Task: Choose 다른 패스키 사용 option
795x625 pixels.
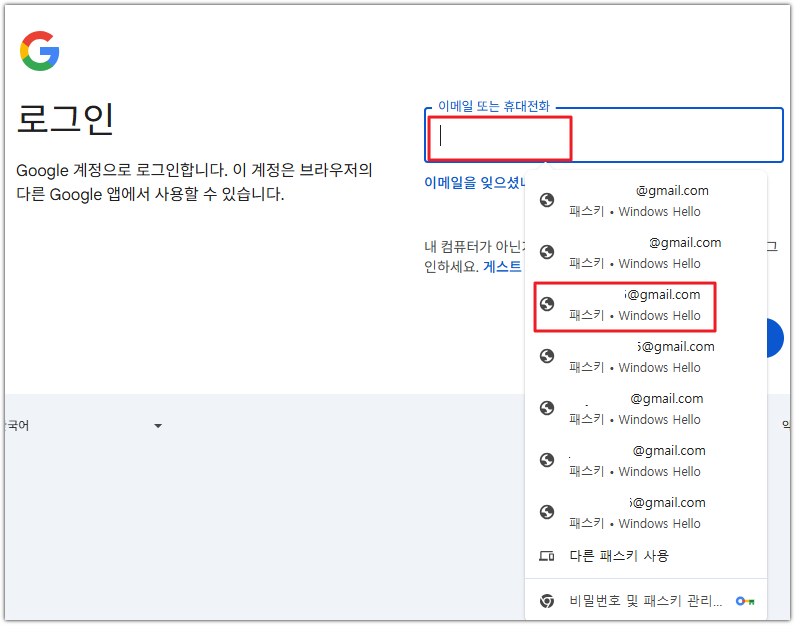Action: coord(646,556)
